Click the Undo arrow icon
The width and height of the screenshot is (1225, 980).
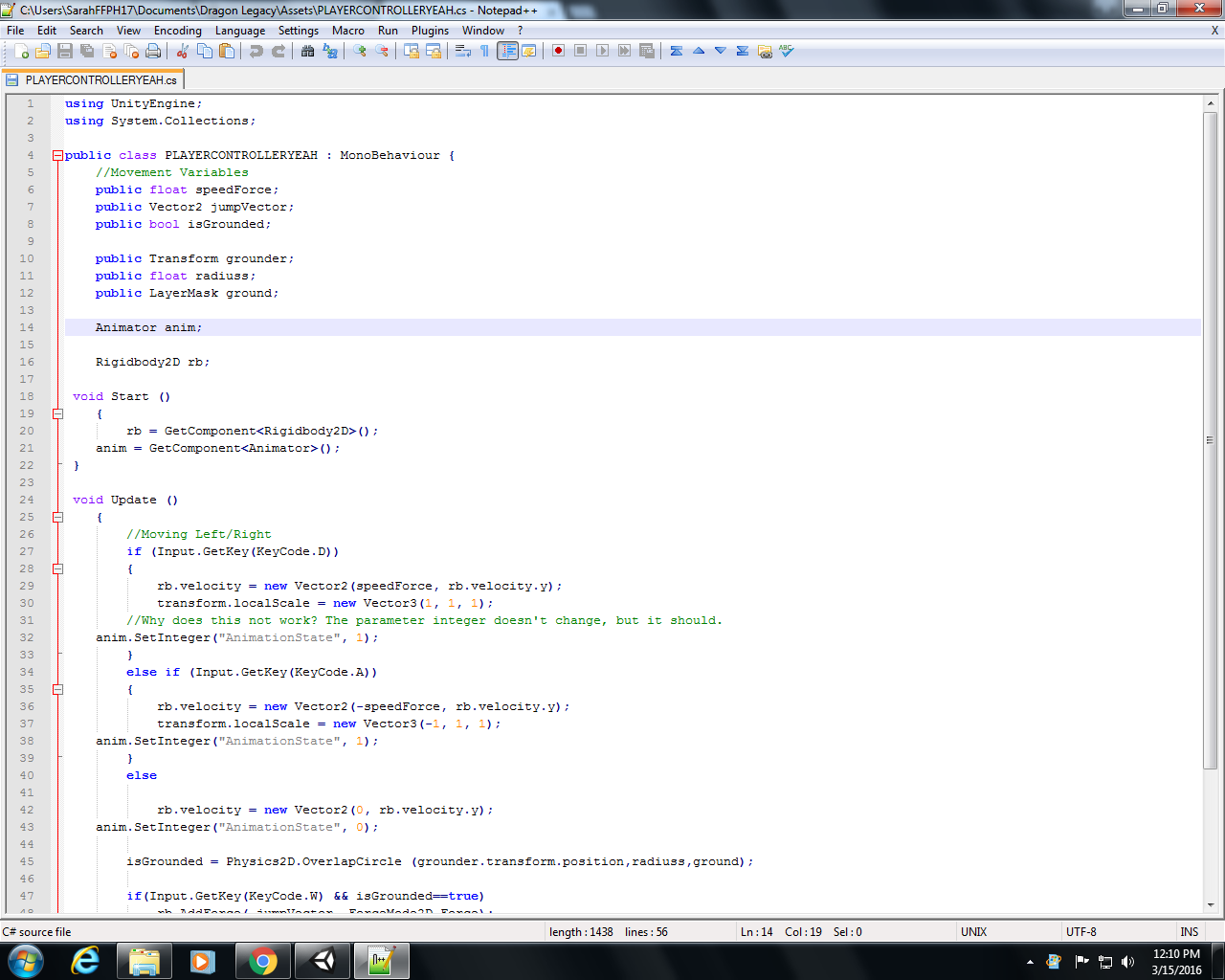[256, 51]
